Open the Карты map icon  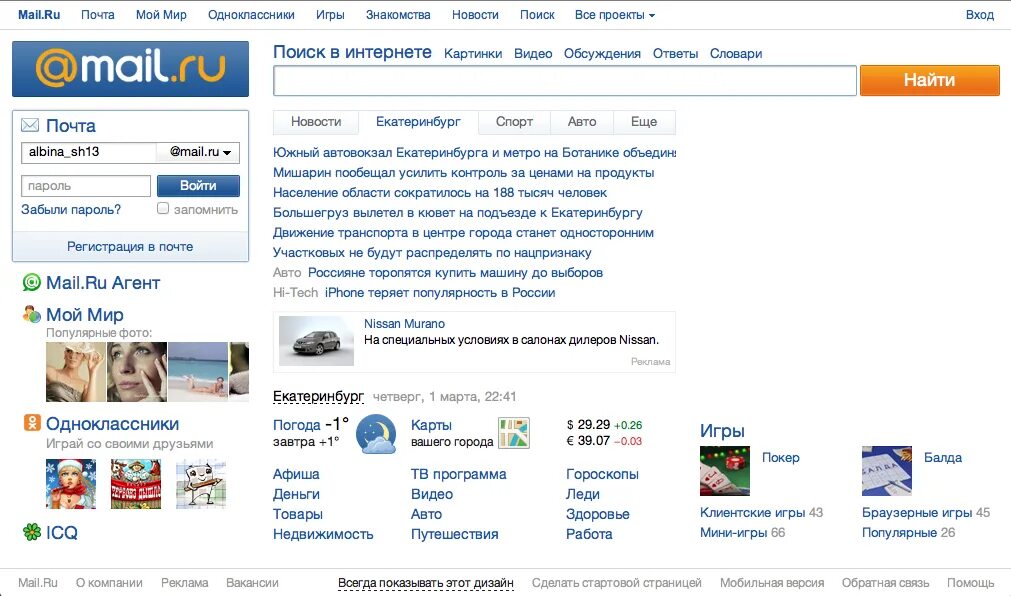514,433
